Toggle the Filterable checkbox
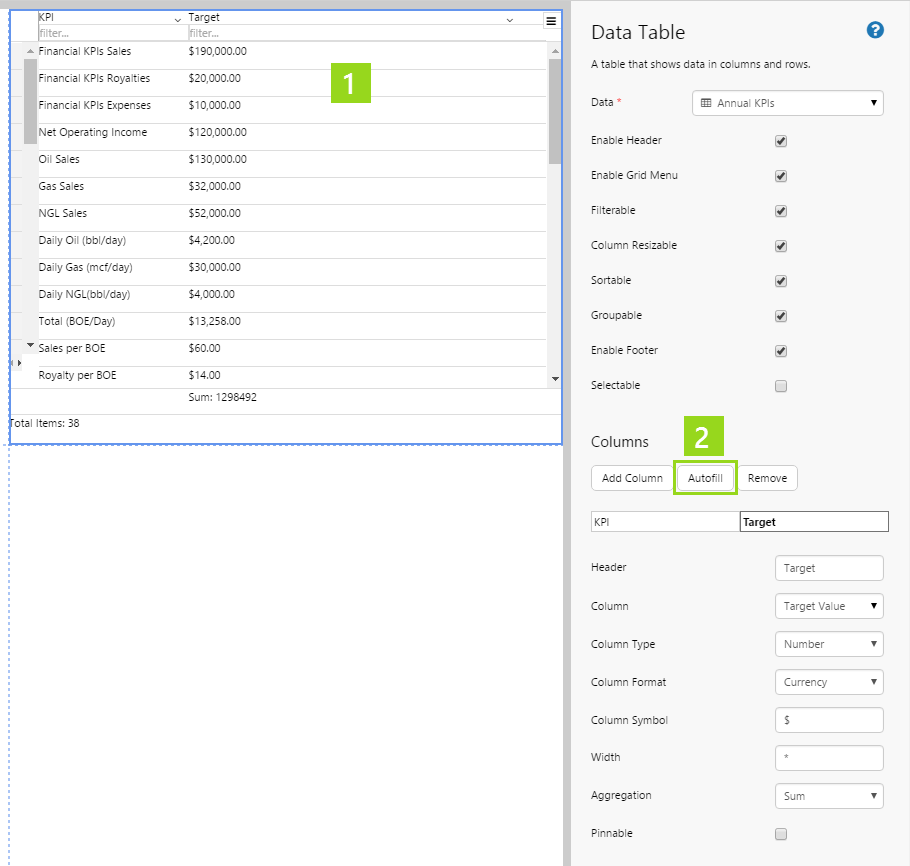Screen dimensions: 910x866 tap(781, 211)
